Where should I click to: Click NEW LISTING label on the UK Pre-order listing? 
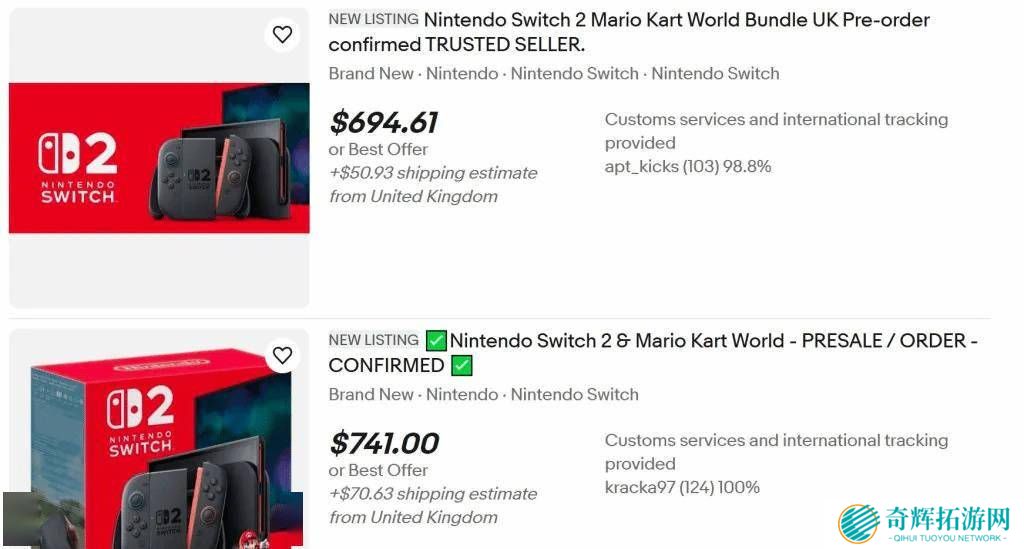click(373, 19)
